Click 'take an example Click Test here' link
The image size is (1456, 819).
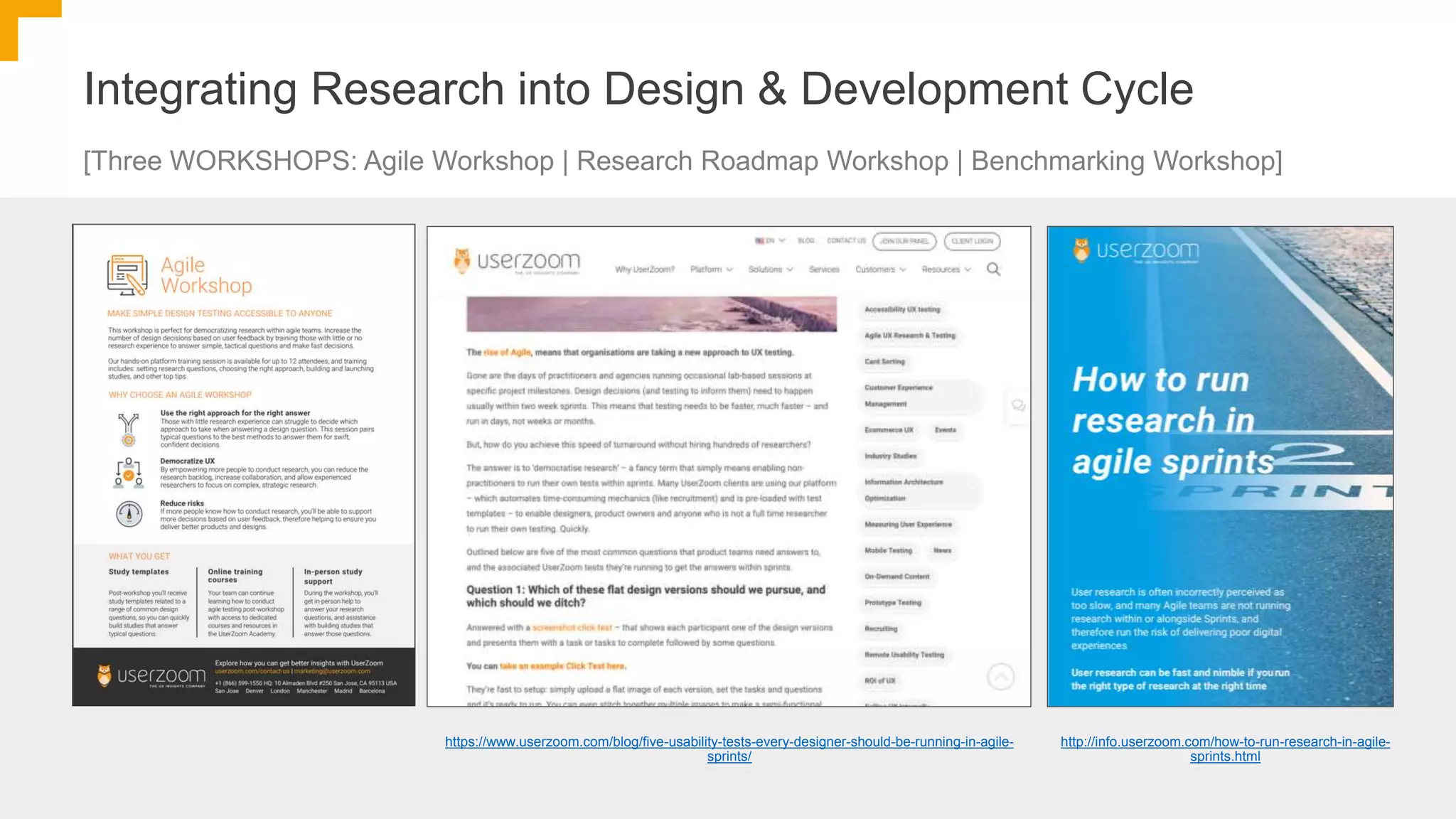[x=562, y=666]
